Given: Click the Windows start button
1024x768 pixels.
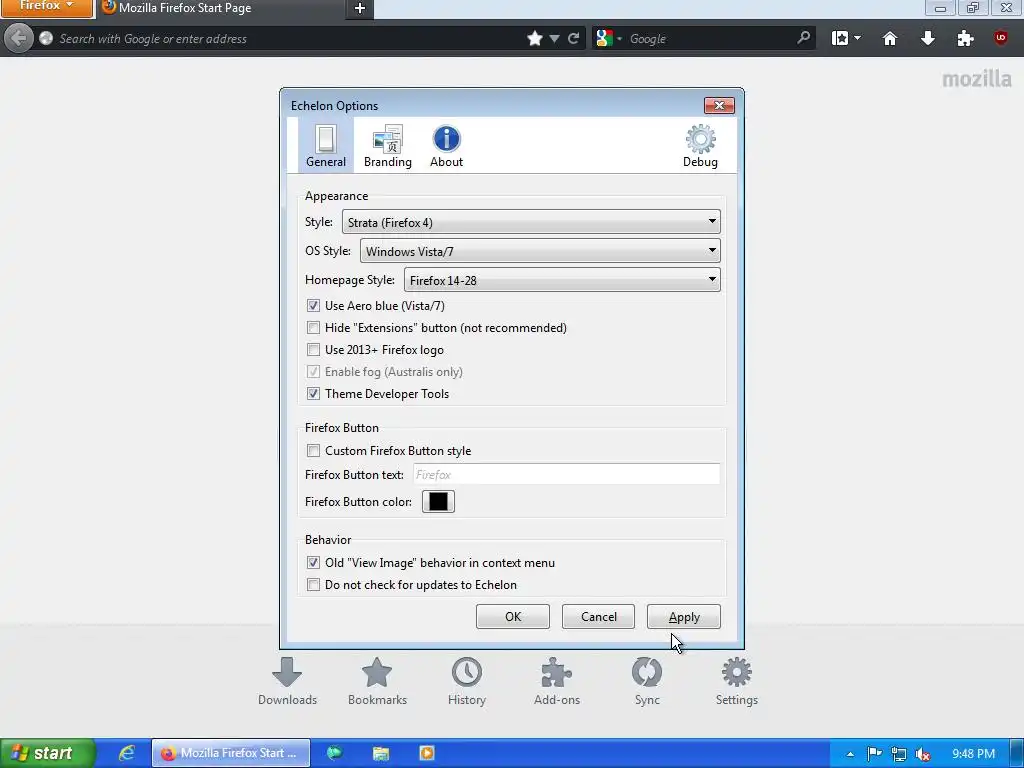Looking at the screenshot, I should click(48, 753).
